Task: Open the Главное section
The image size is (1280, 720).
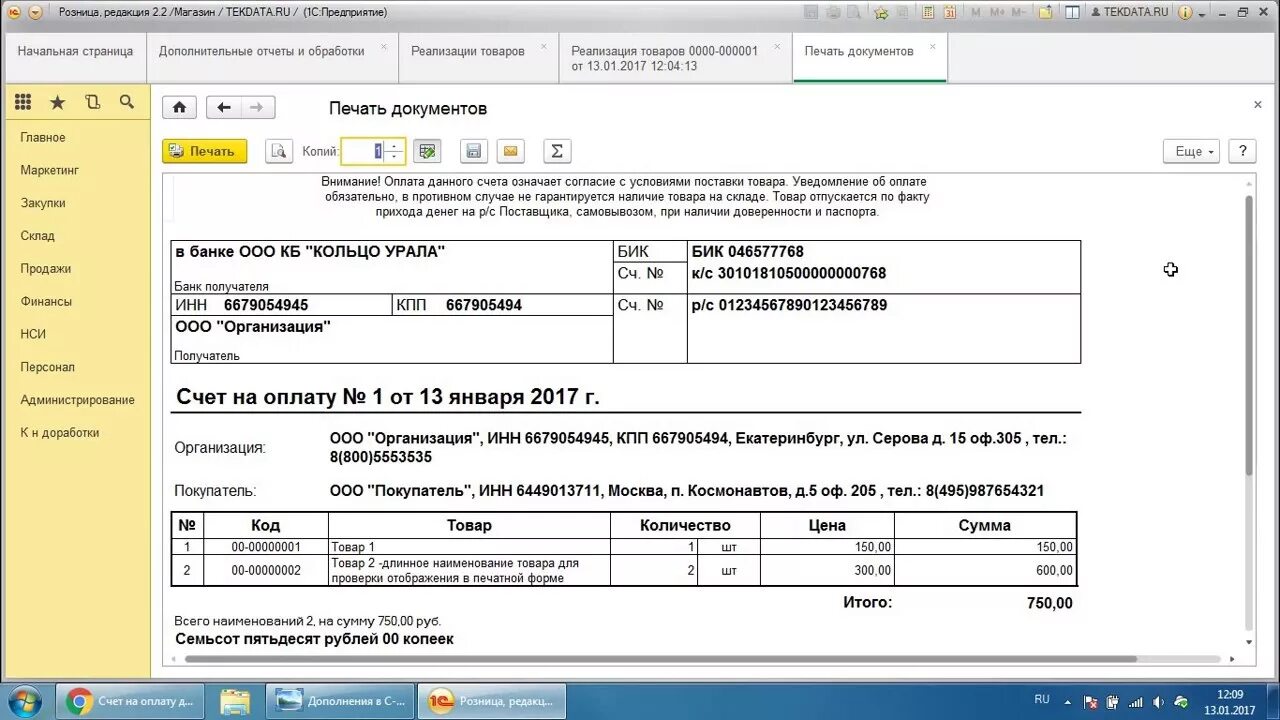Action: pyautogui.click(x=43, y=138)
